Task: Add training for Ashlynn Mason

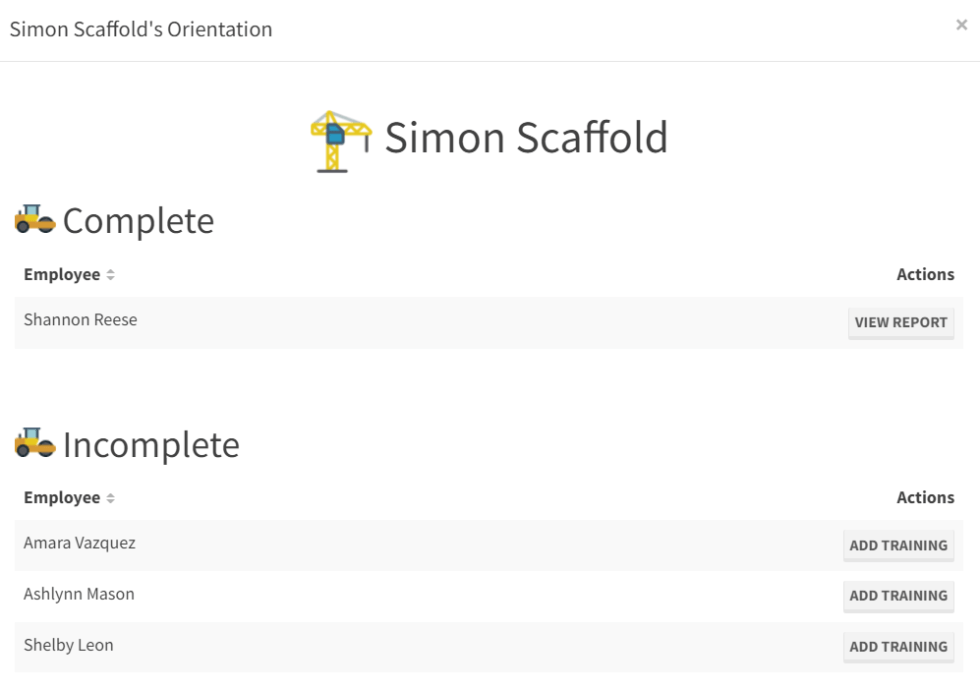Action: click(x=898, y=596)
